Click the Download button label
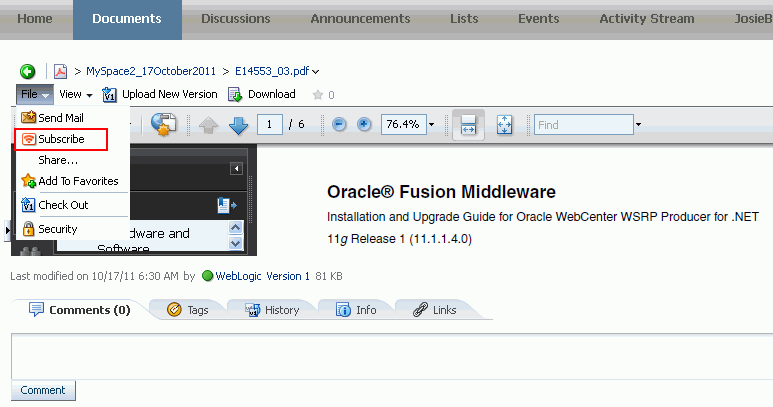 (x=272, y=94)
